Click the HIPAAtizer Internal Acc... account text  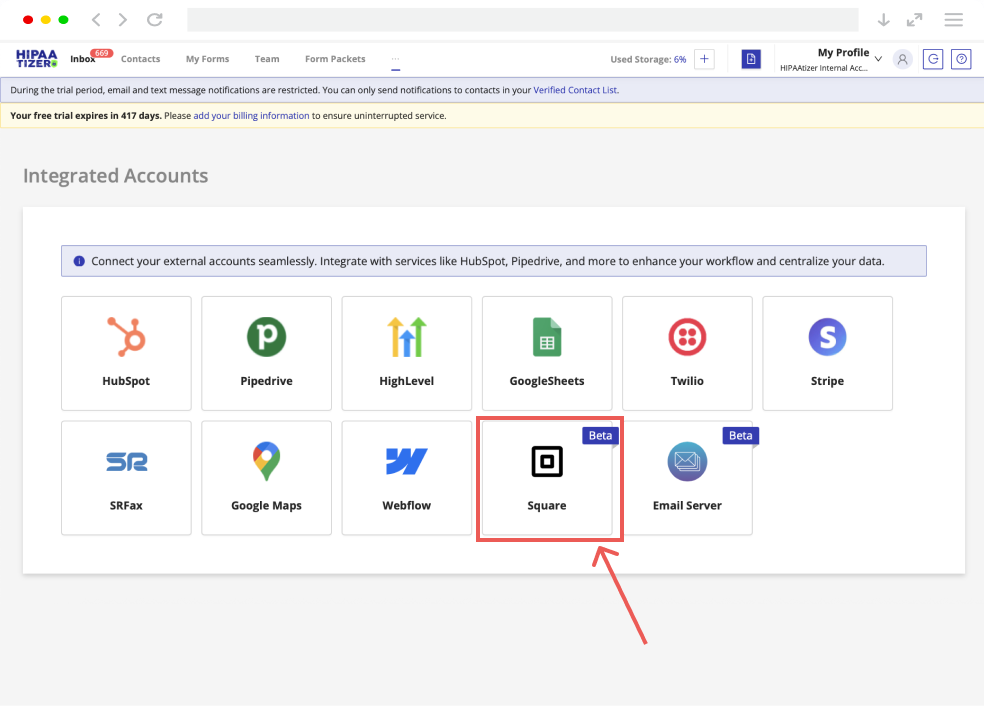823,68
